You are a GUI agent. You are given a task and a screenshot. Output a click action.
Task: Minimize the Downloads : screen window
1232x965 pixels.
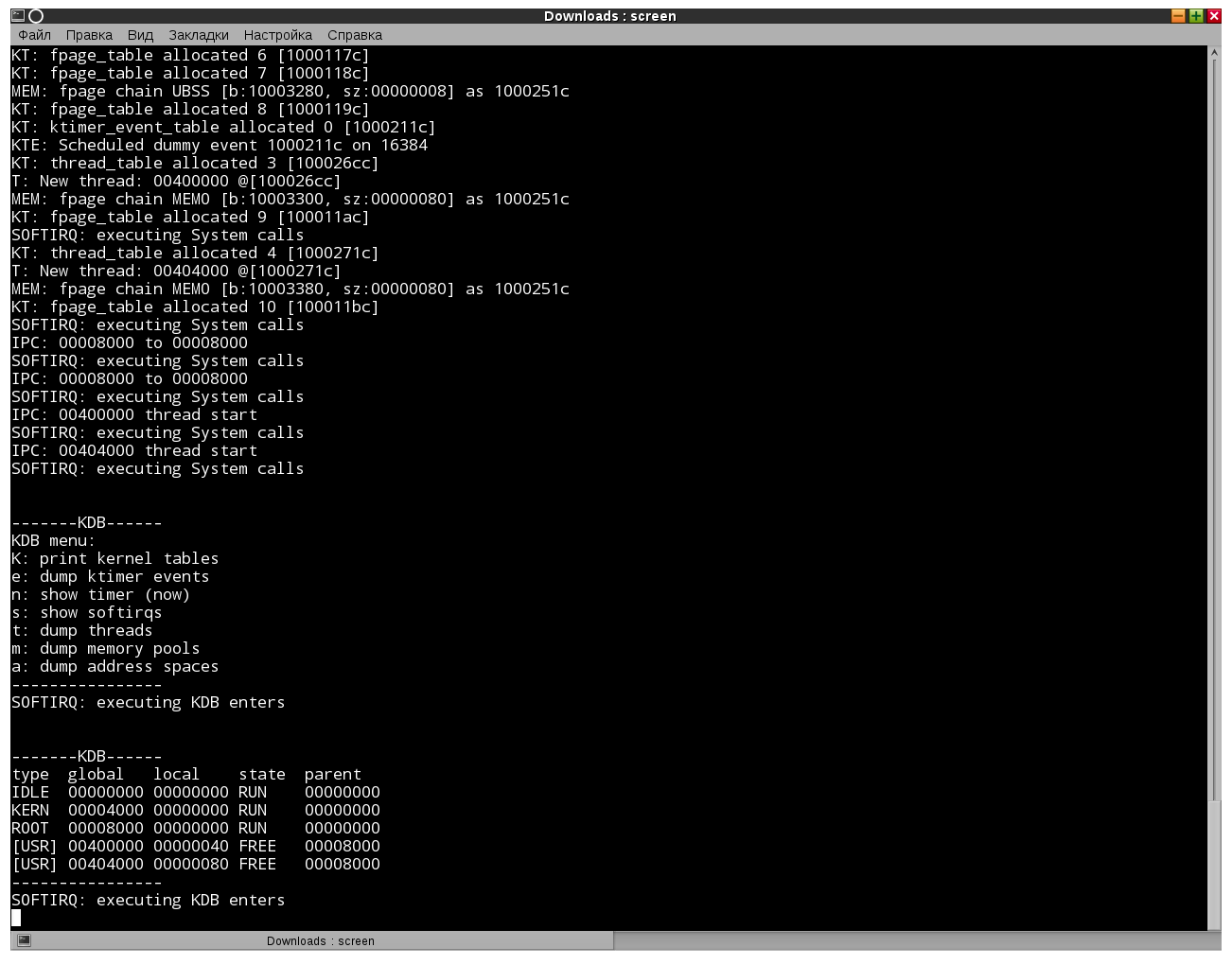click(x=1178, y=15)
